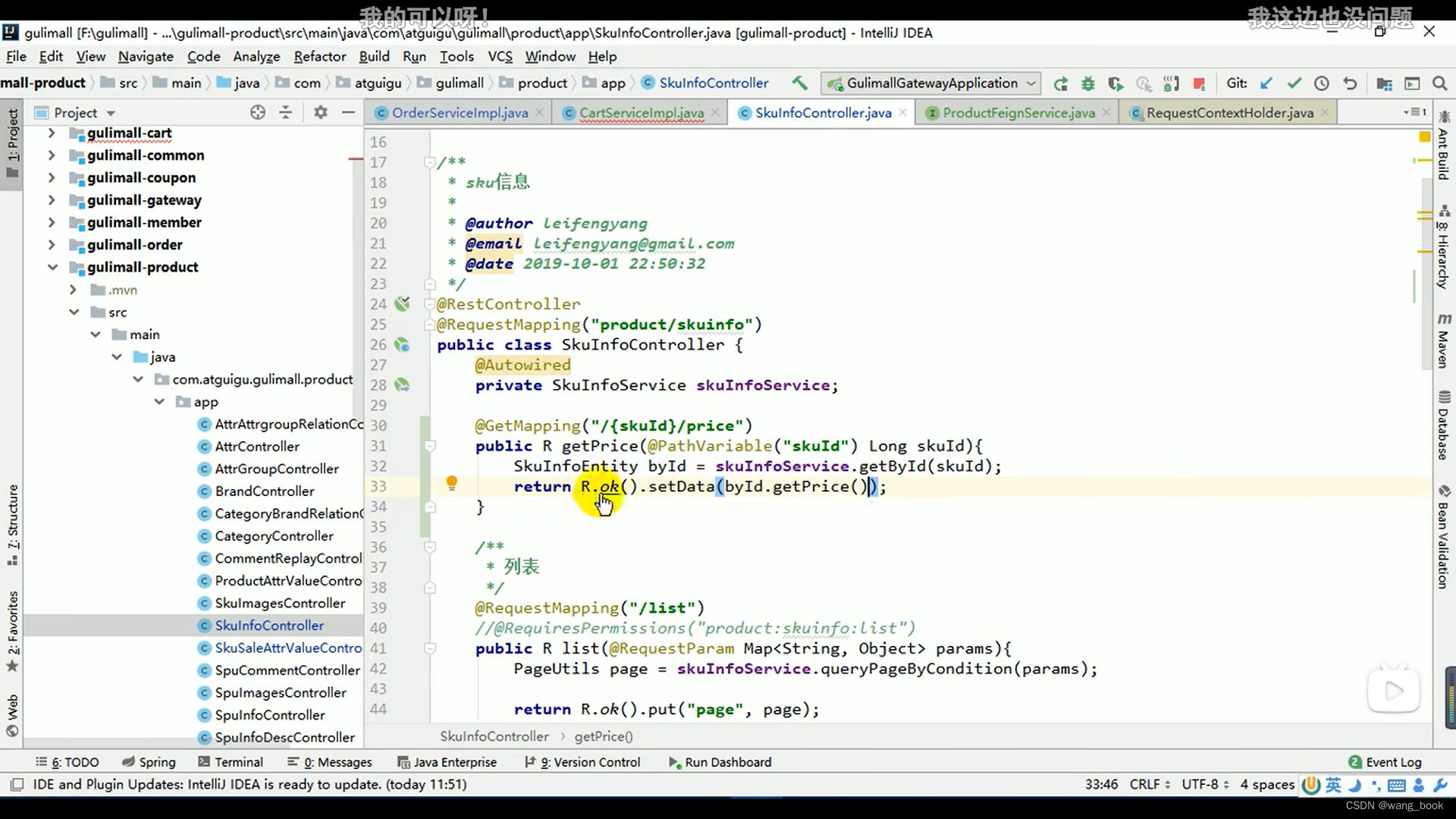Open the VCS menu

tap(500, 56)
